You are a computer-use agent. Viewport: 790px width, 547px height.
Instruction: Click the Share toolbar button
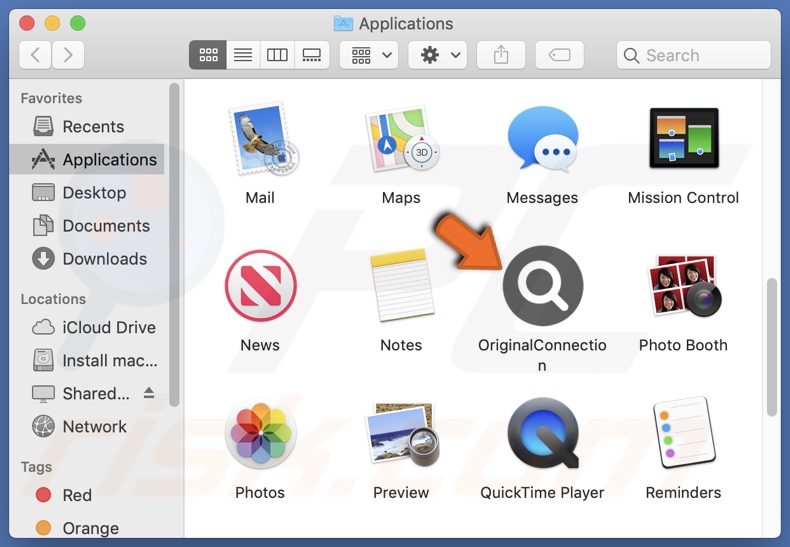[501, 55]
